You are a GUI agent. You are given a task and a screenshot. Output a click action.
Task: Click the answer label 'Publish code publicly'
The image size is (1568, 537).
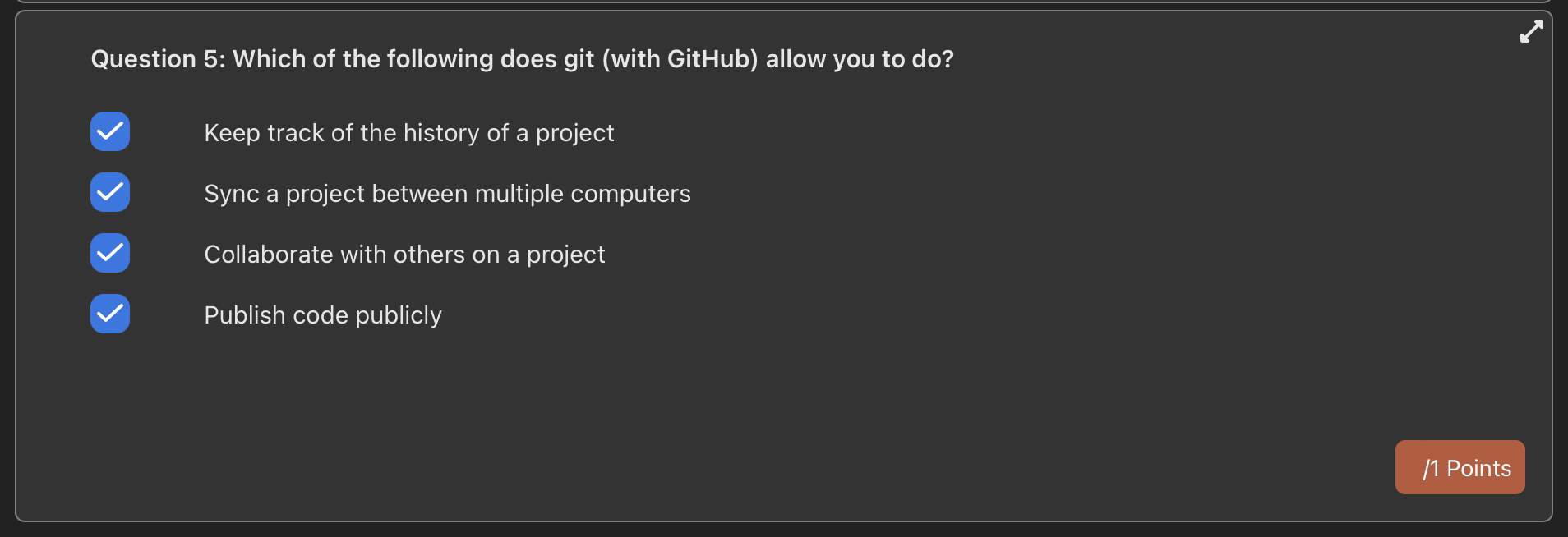[x=323, y=314]
